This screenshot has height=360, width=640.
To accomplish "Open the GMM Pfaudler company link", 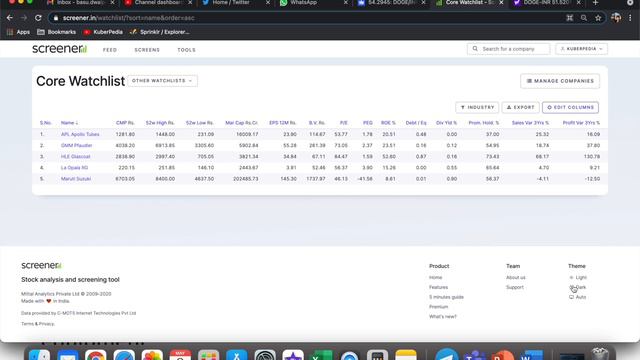I will click(76, 145).
